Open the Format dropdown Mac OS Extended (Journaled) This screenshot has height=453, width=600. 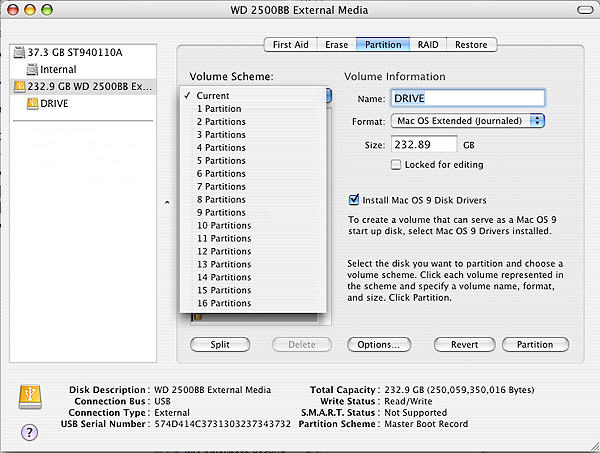(468, 121)
